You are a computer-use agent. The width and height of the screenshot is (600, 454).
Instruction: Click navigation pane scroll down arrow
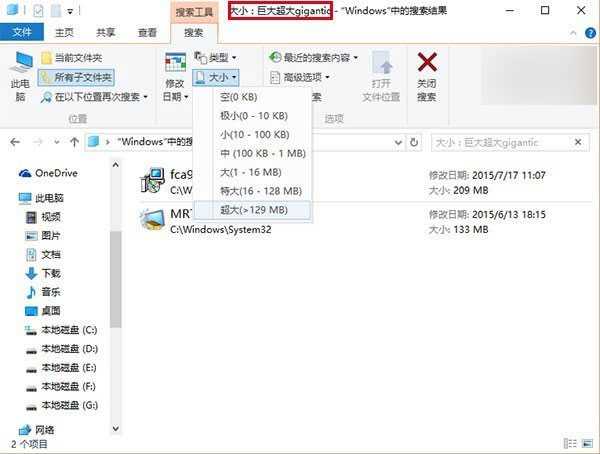116,429
